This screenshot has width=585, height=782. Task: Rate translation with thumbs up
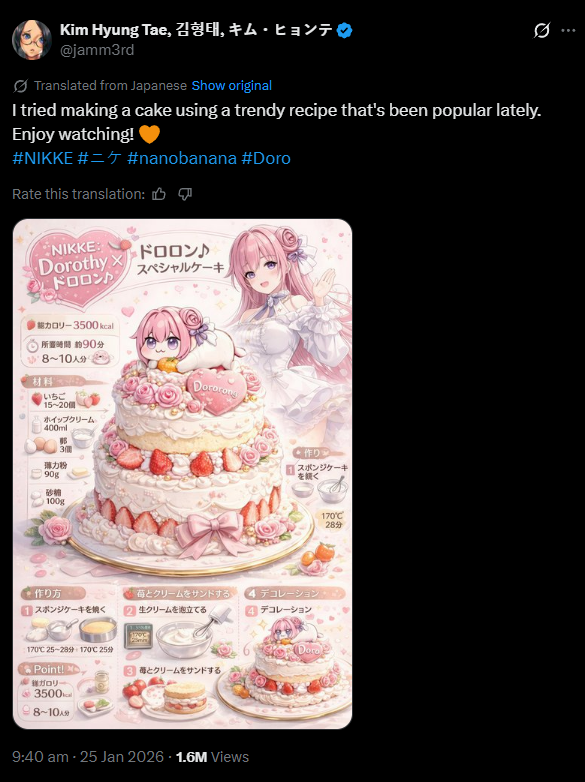[159, 194]
